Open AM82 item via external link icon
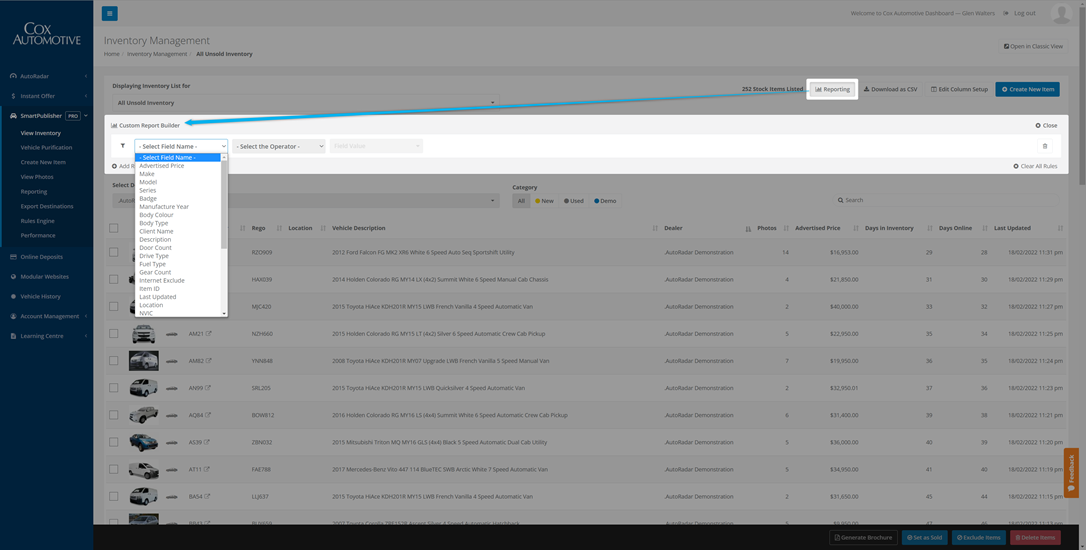Image resolution: width=1086 pixels, height=550 pixels. coord(208,361)
